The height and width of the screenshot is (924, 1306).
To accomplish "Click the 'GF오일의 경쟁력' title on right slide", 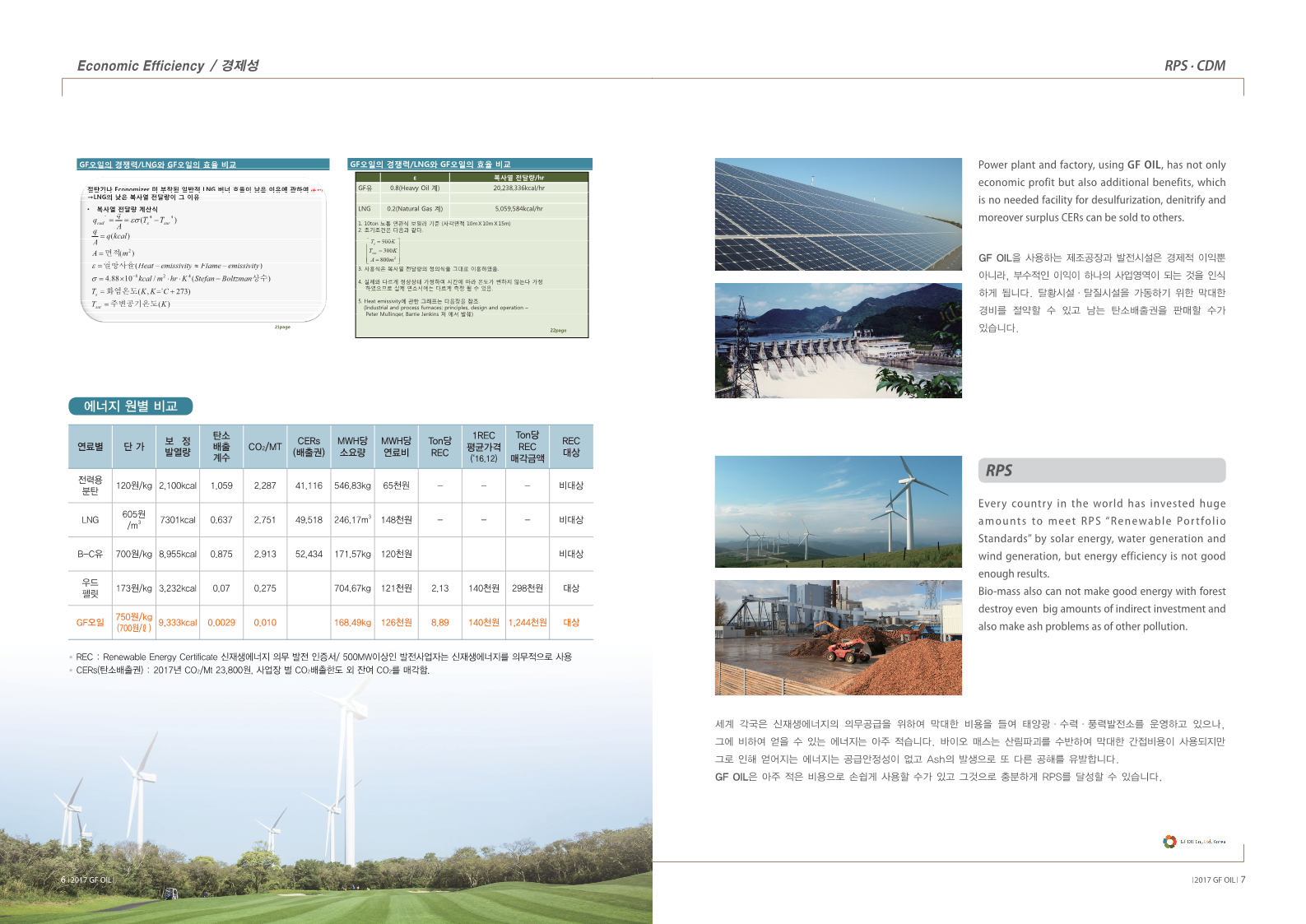I will (430, 165).
